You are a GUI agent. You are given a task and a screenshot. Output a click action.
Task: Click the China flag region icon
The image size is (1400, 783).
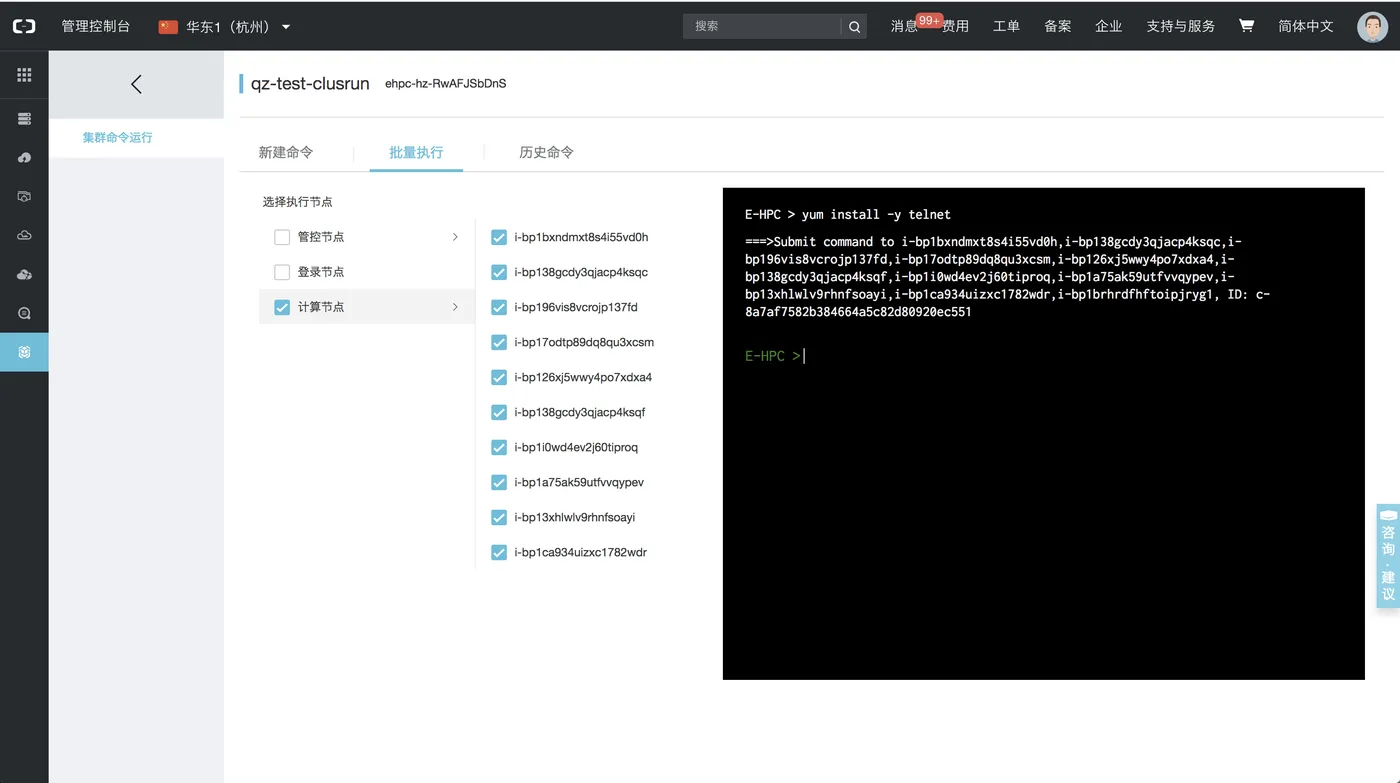[x=168, y=27]
